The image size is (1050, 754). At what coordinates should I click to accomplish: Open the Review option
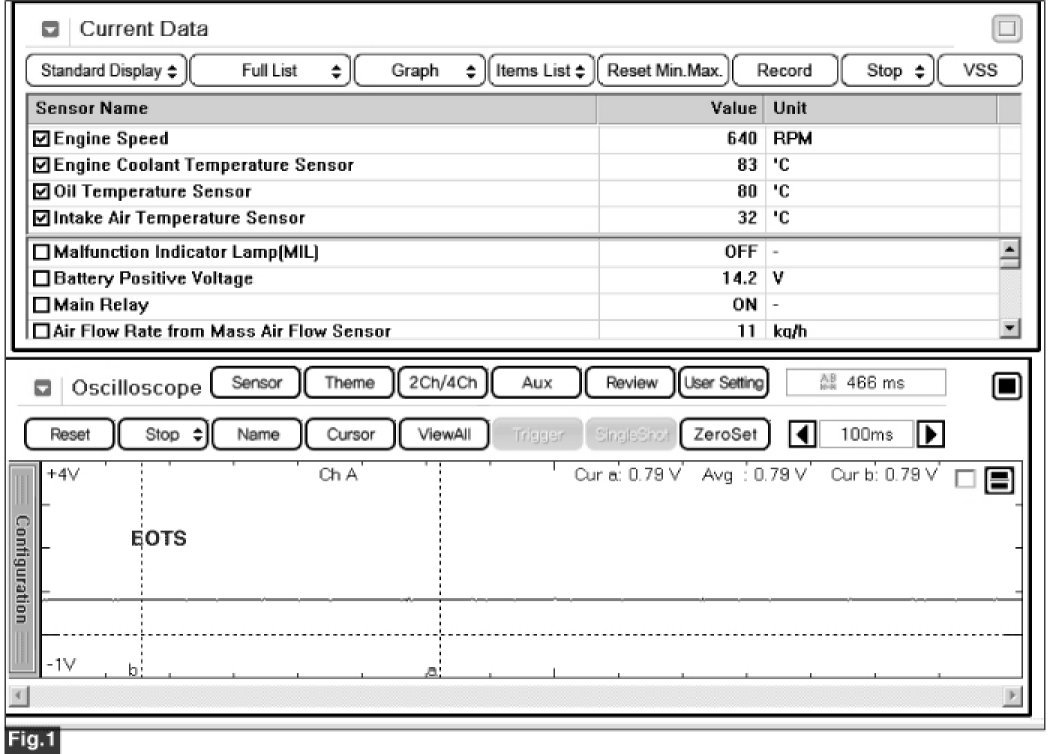pos(631,382)
